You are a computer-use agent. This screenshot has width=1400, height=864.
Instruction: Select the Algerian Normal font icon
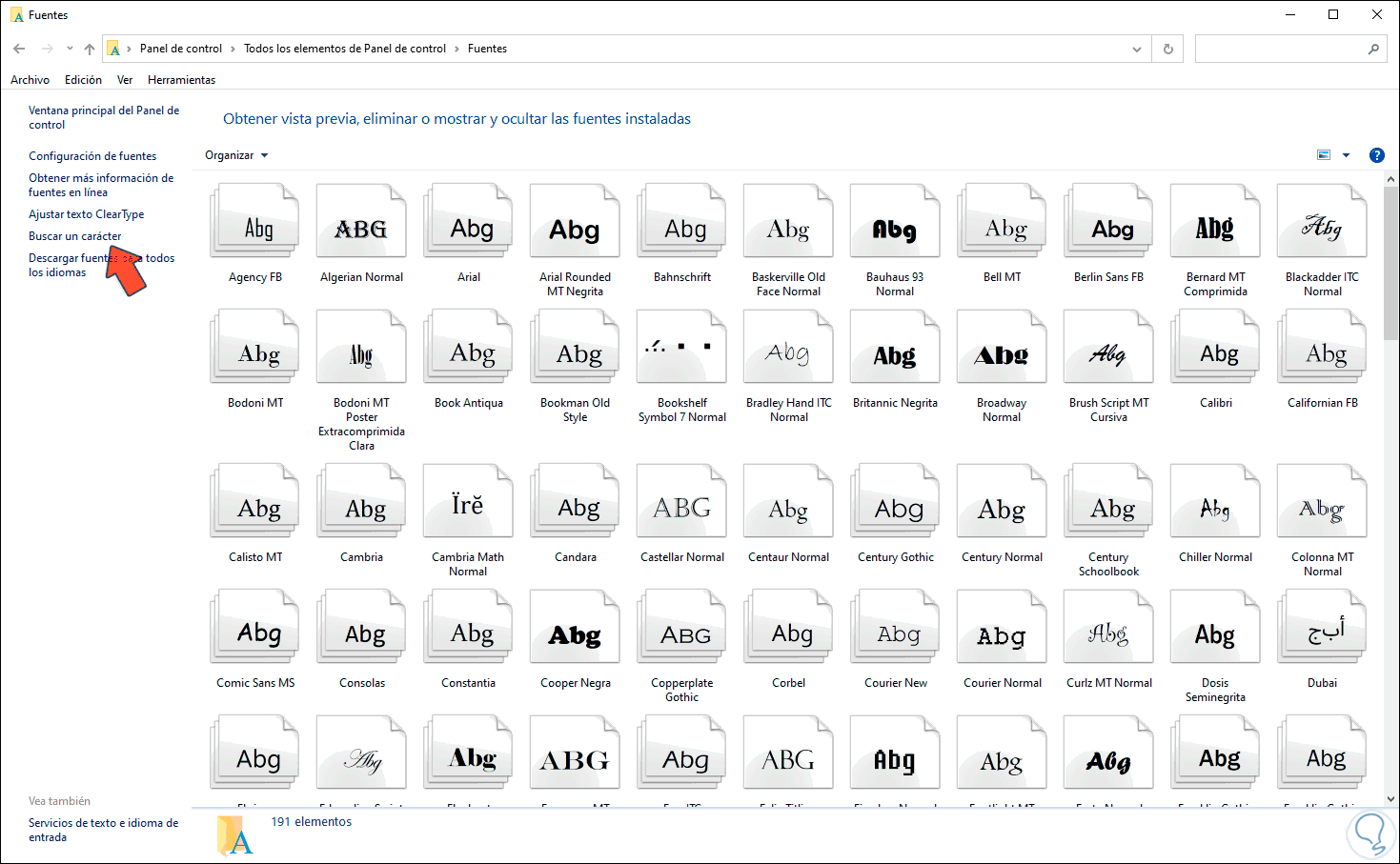361,221
